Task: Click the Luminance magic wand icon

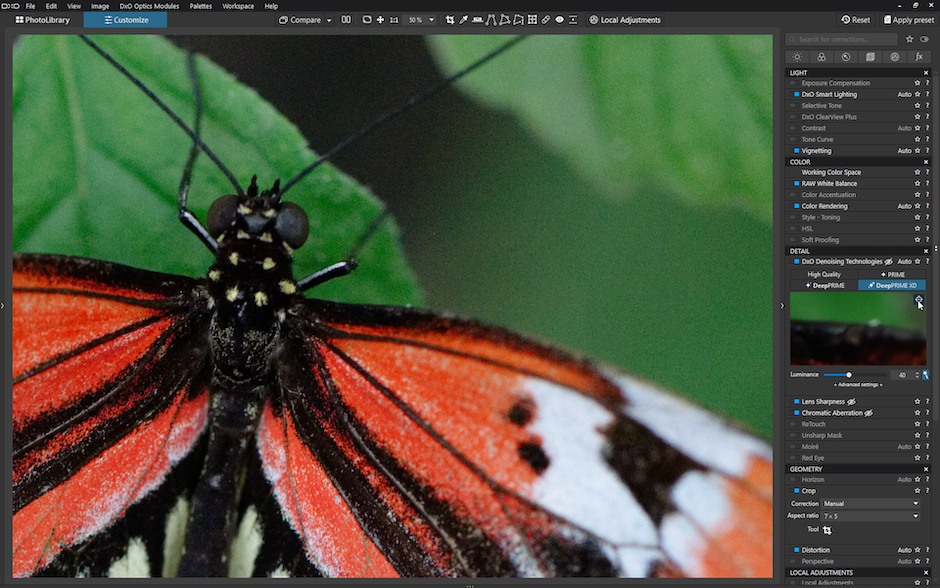Action: point(926,375)
